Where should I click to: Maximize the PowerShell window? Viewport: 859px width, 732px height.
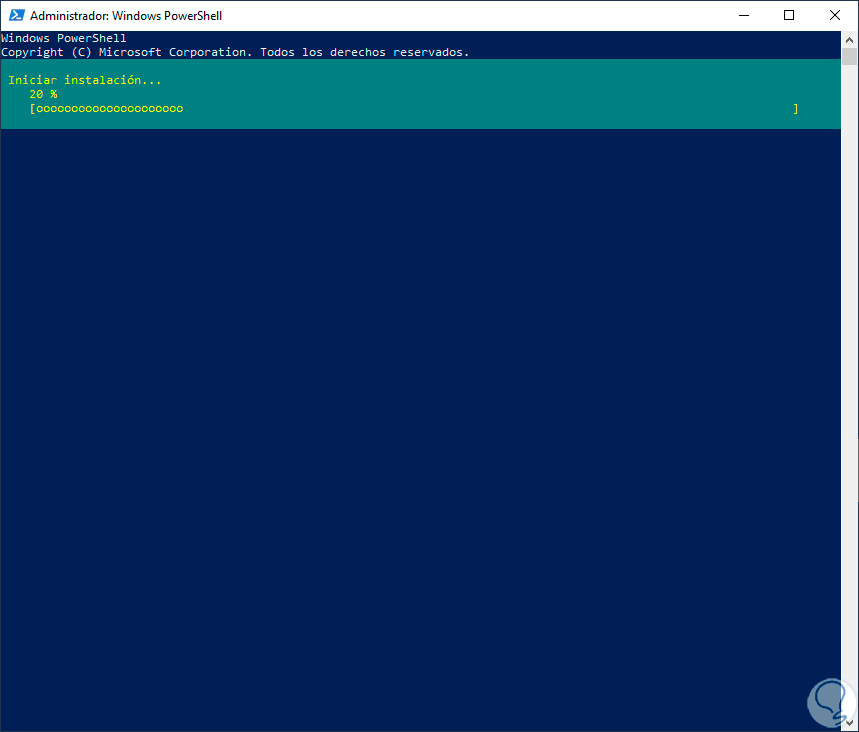789,15
